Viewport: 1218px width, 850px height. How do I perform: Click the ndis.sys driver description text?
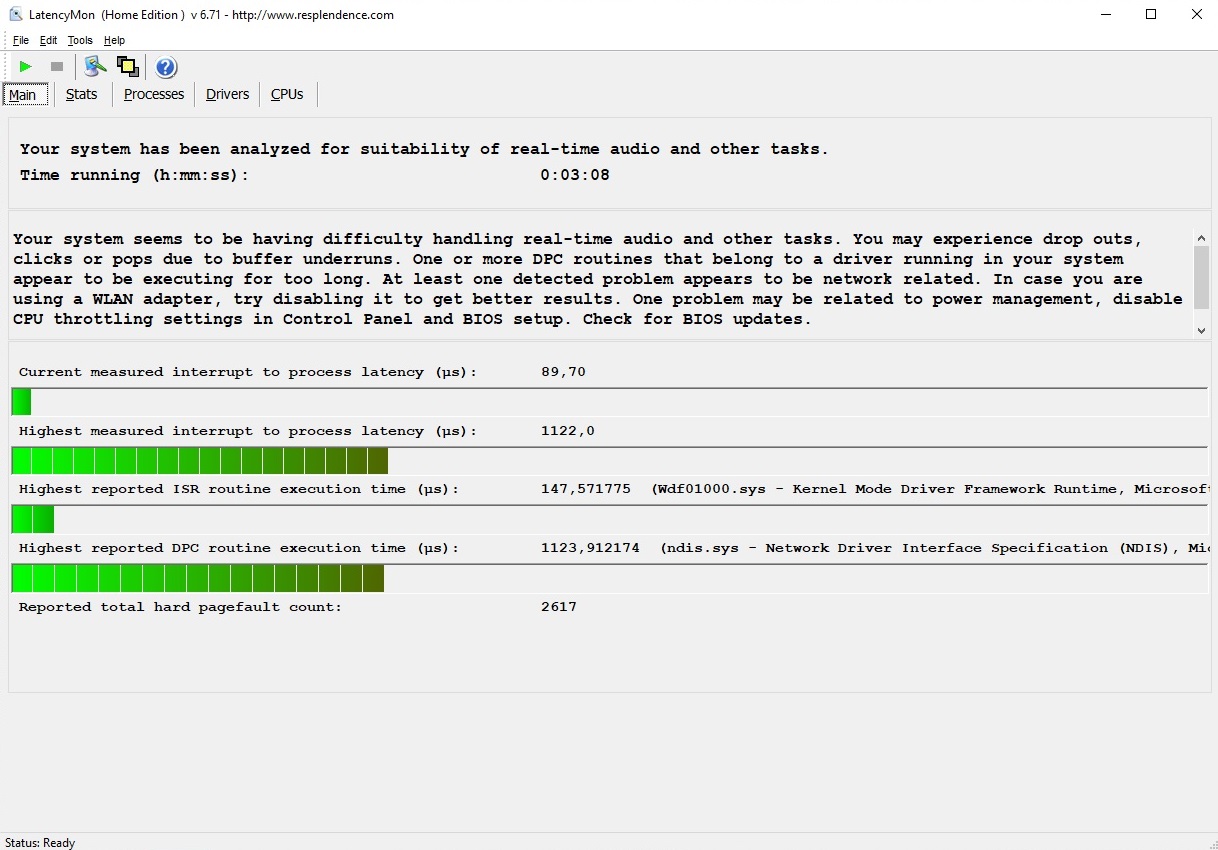pos(935,548)
